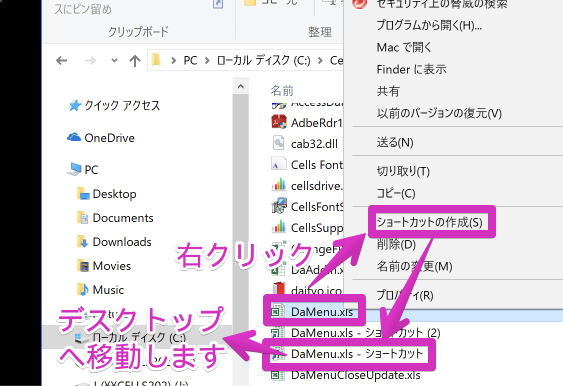Expand chevron after PC in breadcrumb
563x386 pixels.
[x=207, y=61]
